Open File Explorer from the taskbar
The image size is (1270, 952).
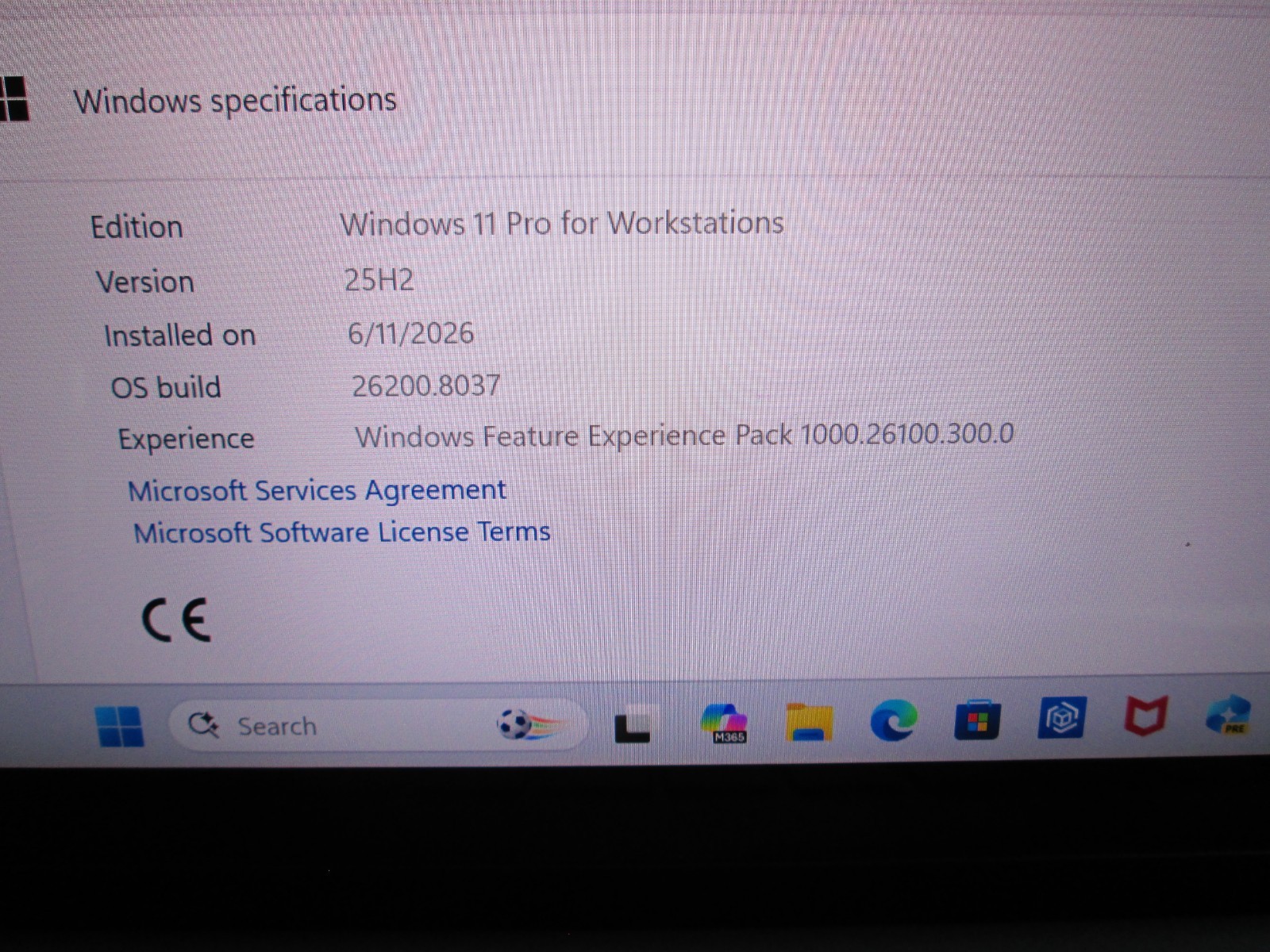tap(809, 721)
